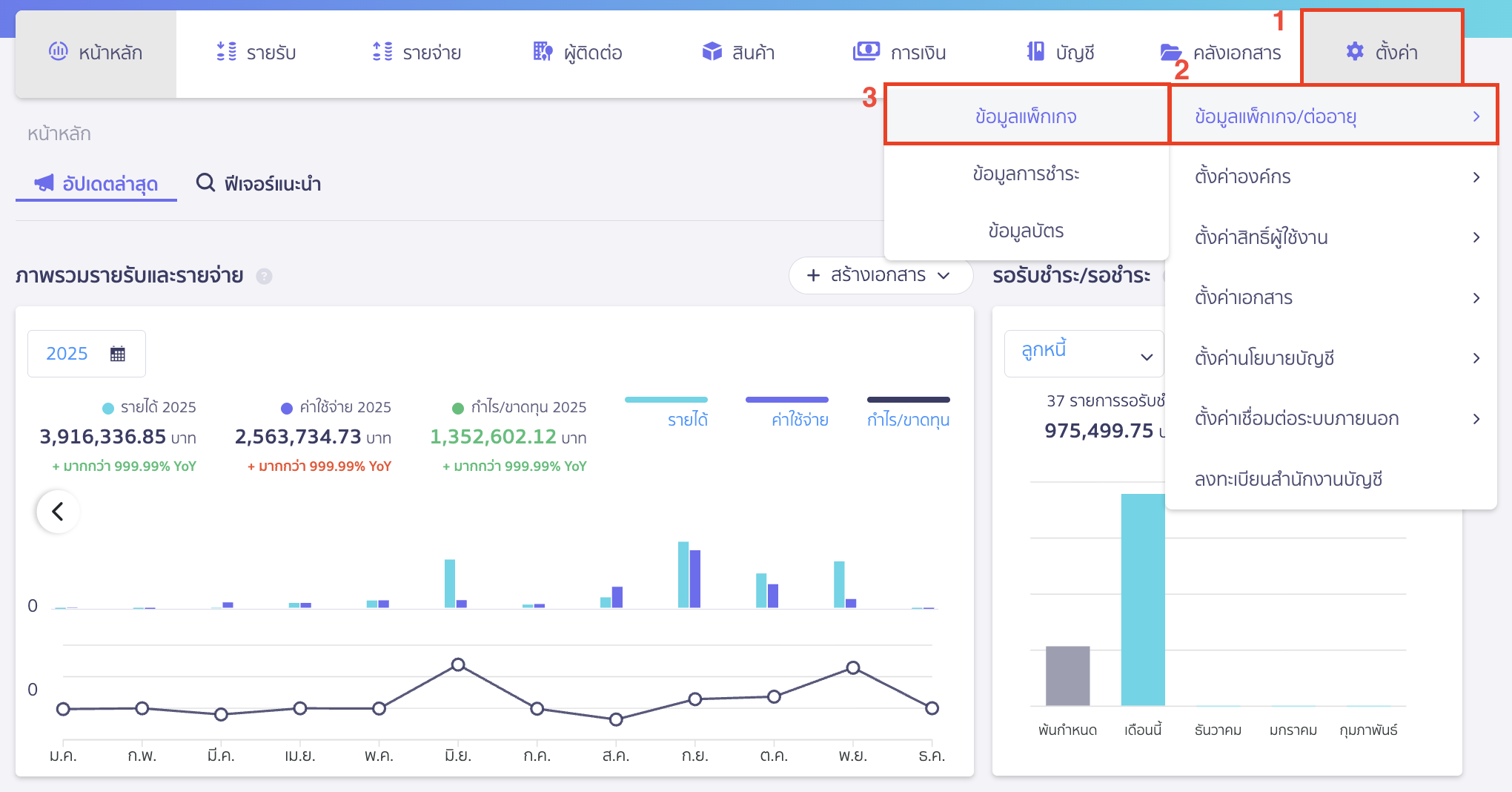Open the ผู้ติดต่อ (contacts) icon
This screenshot has width=1512, height=792.
(x=543, y=52)
